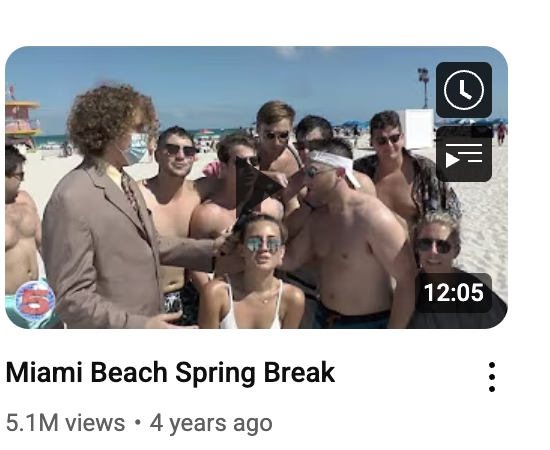Click the 12:05 duration badge

(x=453, y=293)
